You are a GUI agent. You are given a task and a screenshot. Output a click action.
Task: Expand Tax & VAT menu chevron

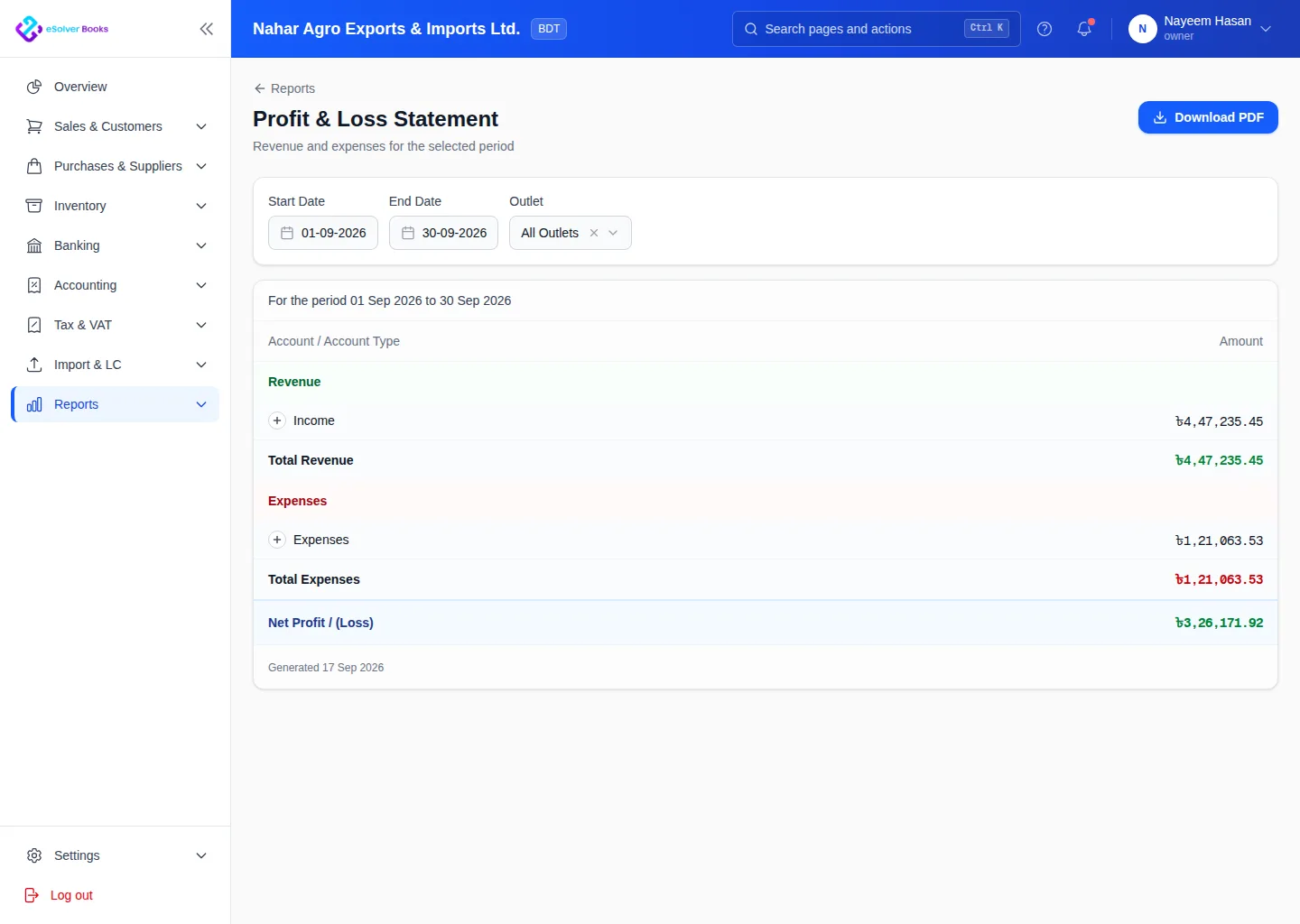[201, 325]
